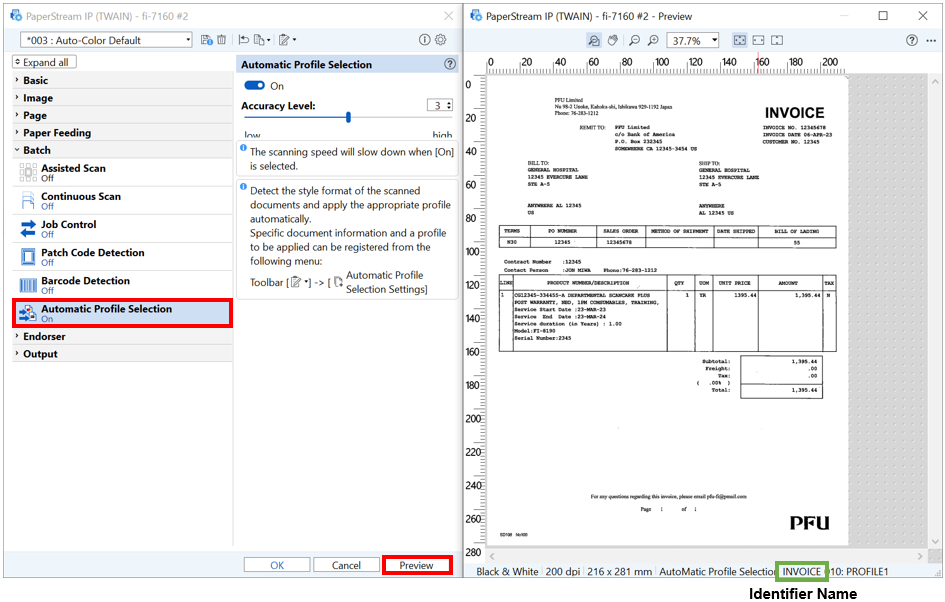945x602 pixels.
Task: Click the preview horizontal scrollbar
Action: [x=706, y=556]
